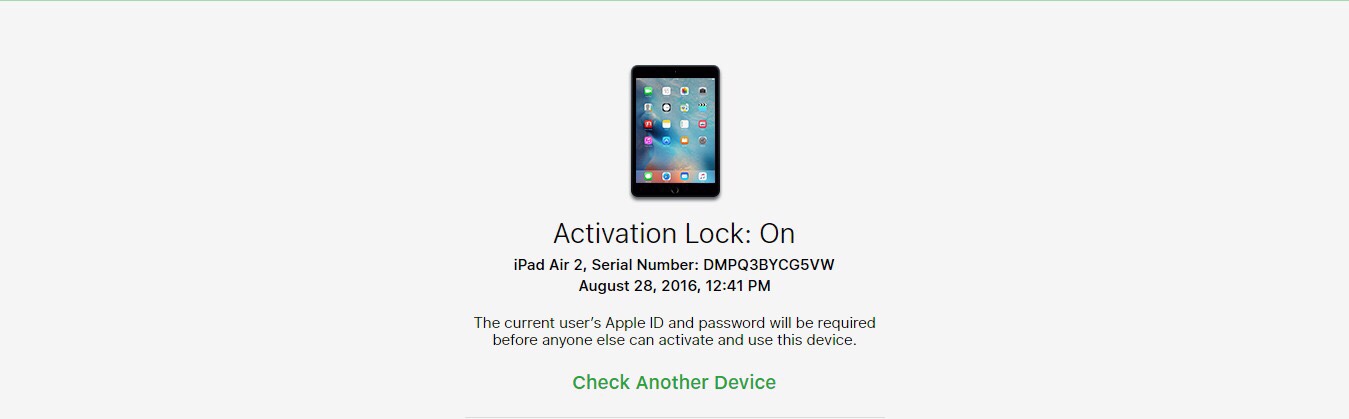Screen dimensions: 1349x419
Task: Tap the Music icon in the iPad dock
Action: 703,176
